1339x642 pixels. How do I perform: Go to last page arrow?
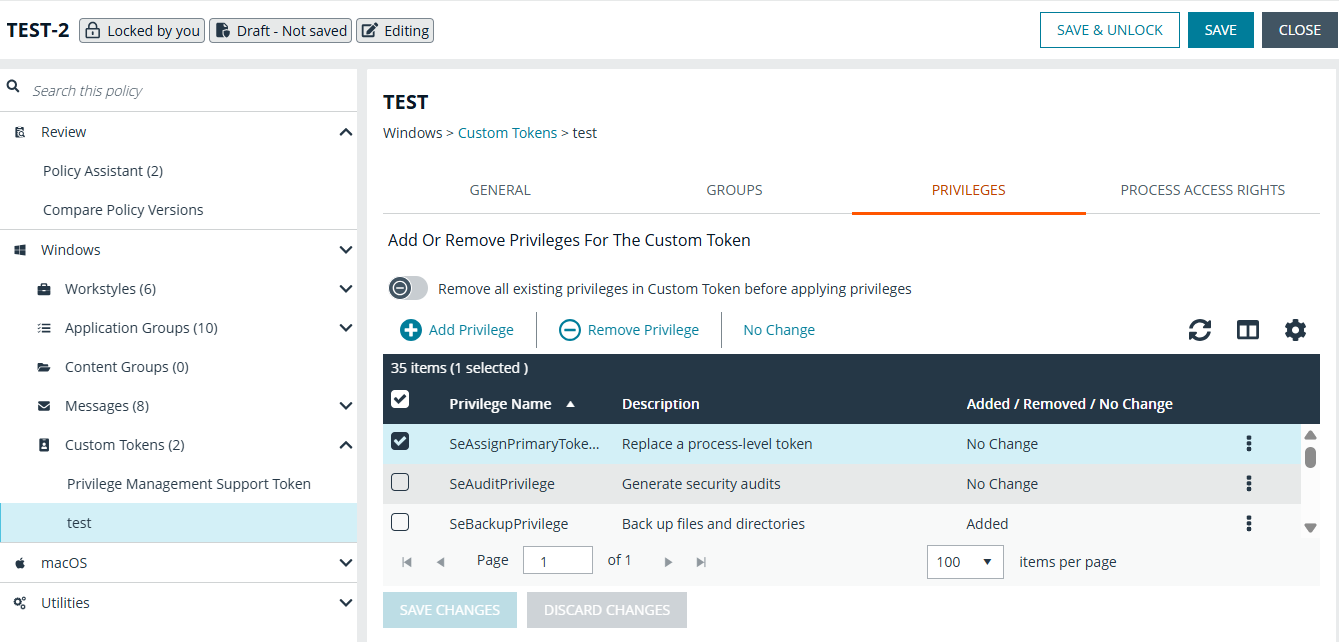click(701, 562)
